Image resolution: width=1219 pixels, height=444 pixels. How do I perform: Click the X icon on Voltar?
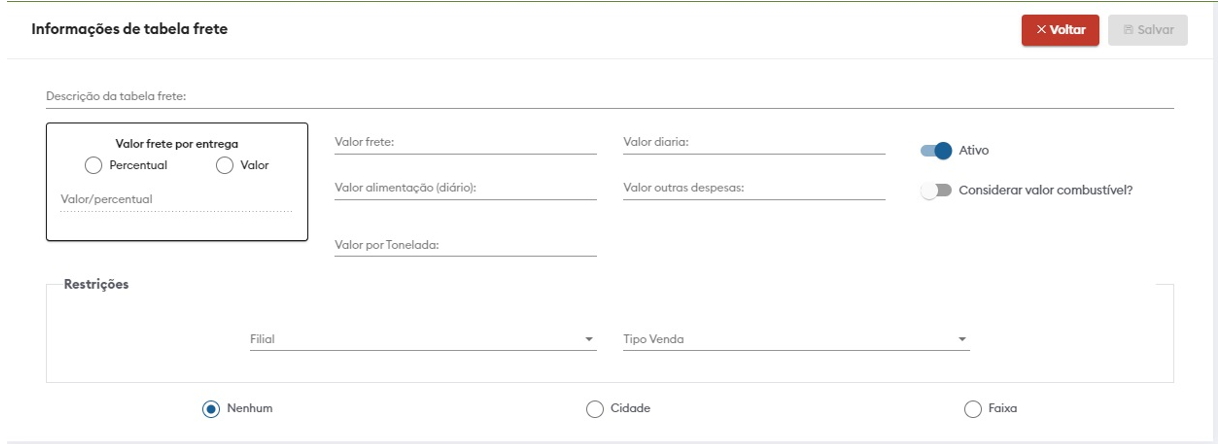(x=1041, y=30)
